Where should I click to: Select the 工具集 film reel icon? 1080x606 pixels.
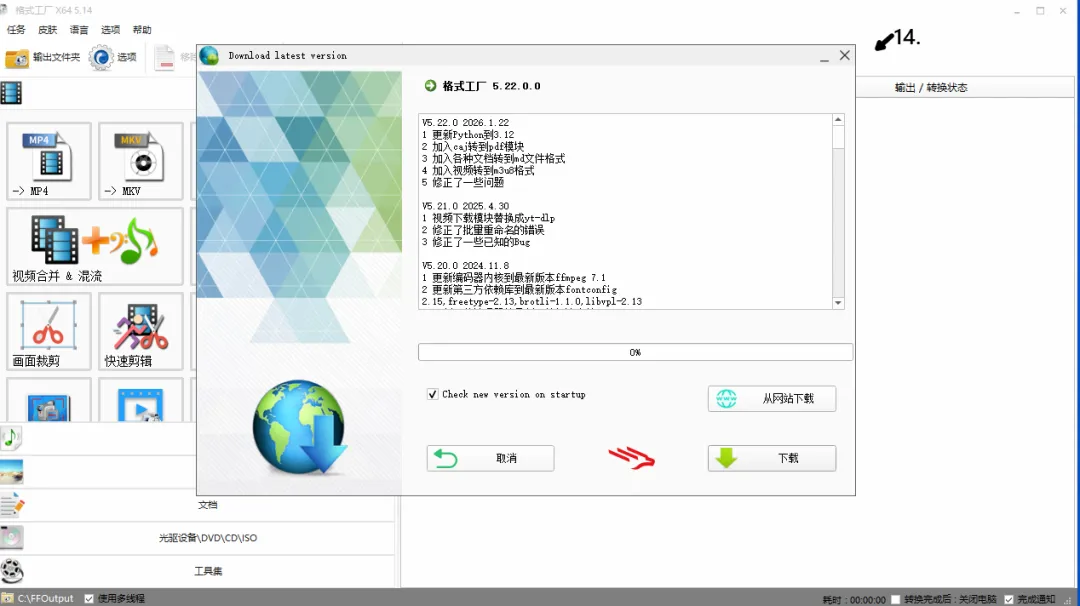point(12,570)
